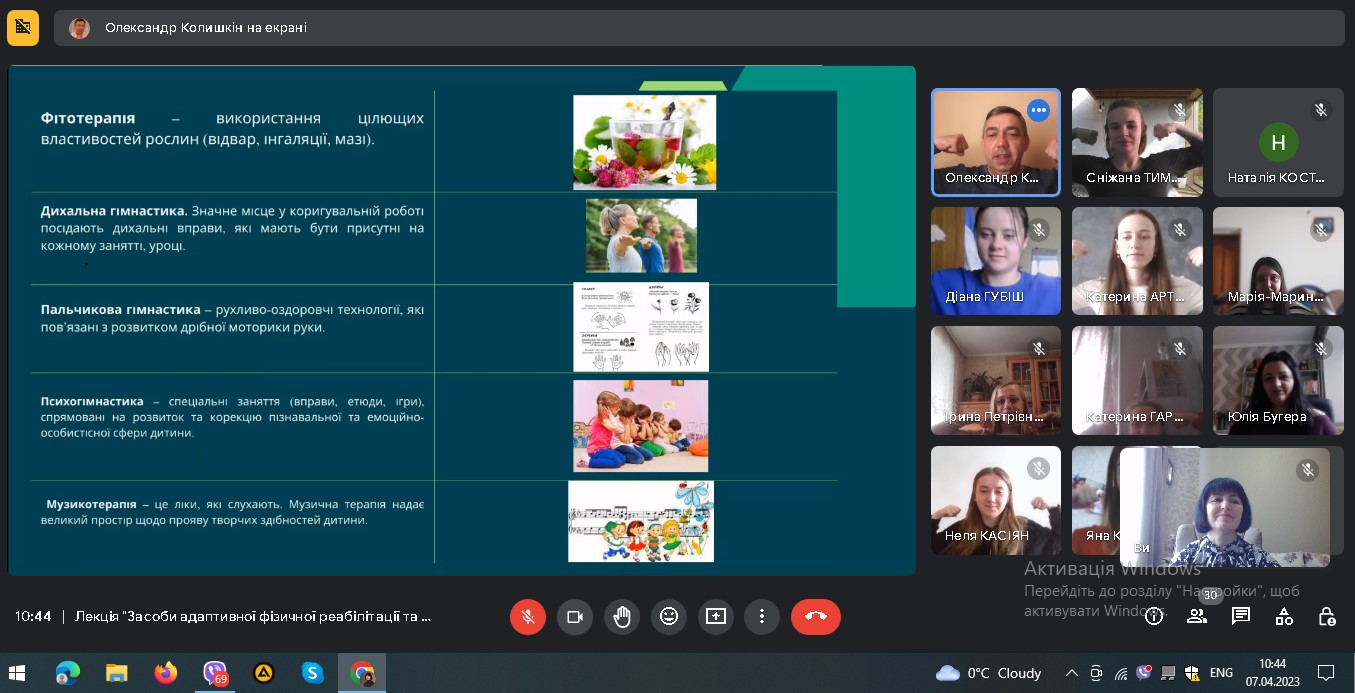Open Viber from the taskbar

(x=215, y=673)
